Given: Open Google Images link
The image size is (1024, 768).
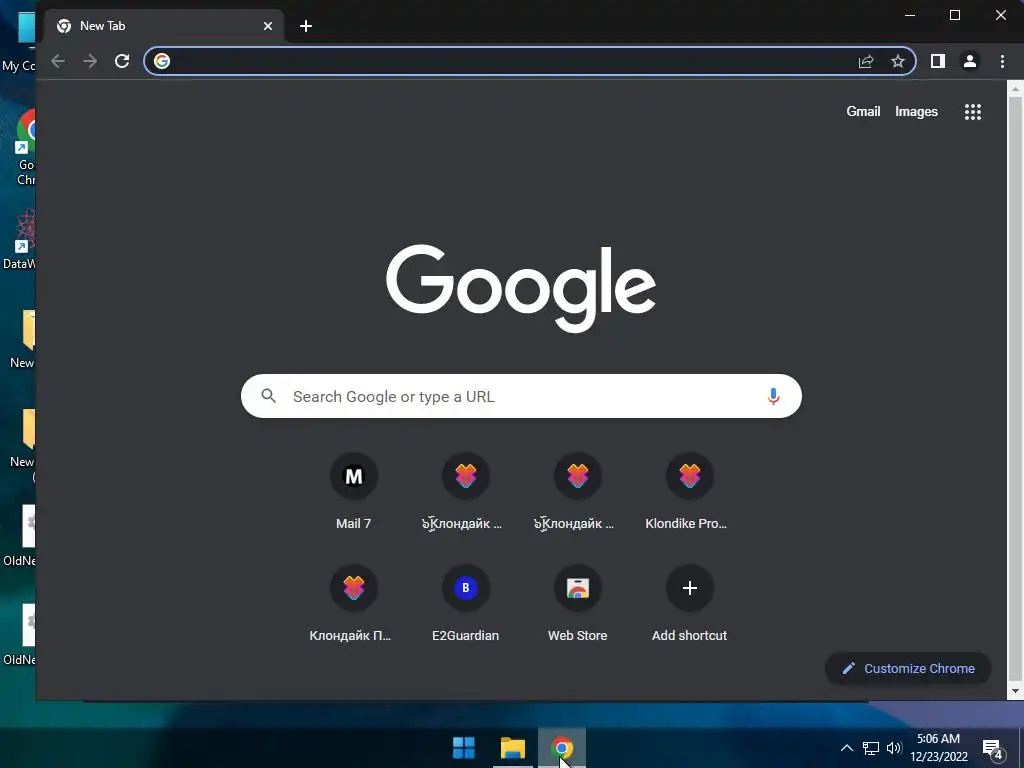Looking at the screenshot, I should click(x=916, y=112).
